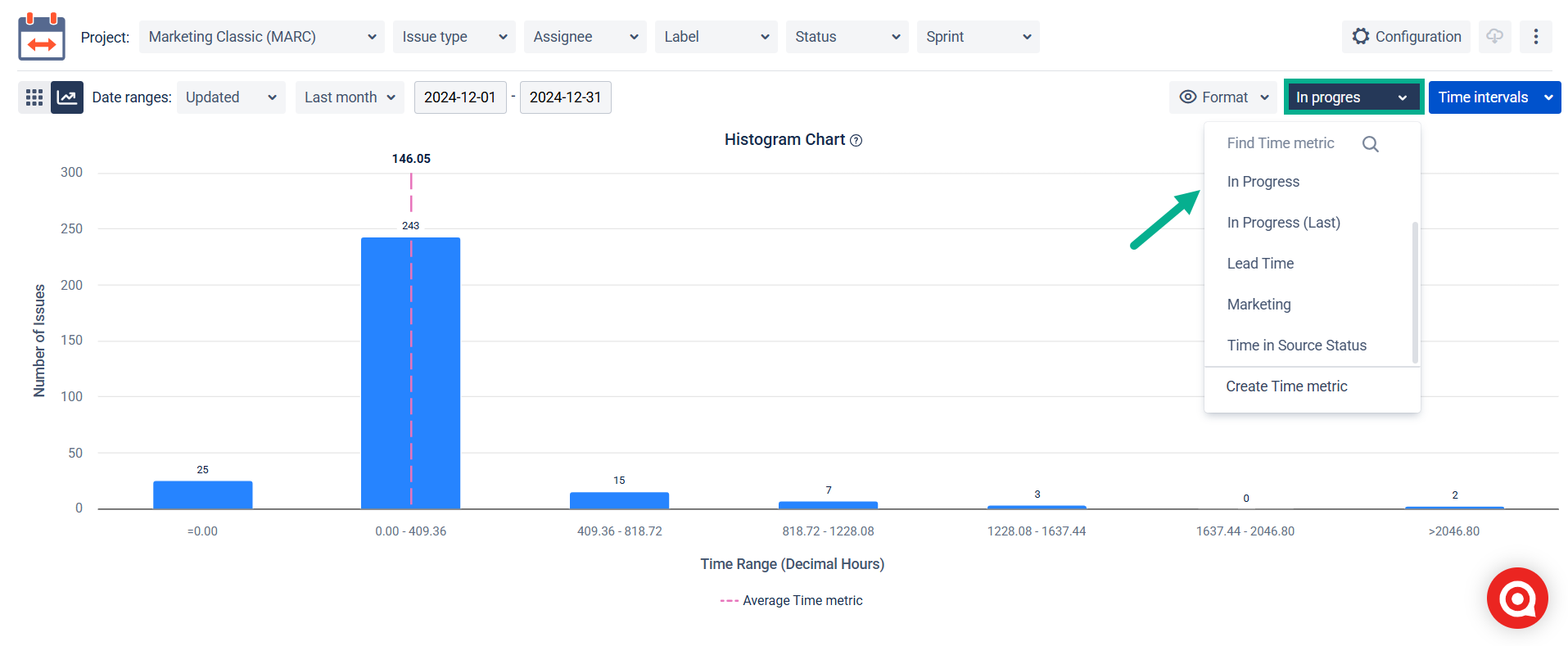
Task: Click the Histogram Chart help icon
Action: point(856,141)
